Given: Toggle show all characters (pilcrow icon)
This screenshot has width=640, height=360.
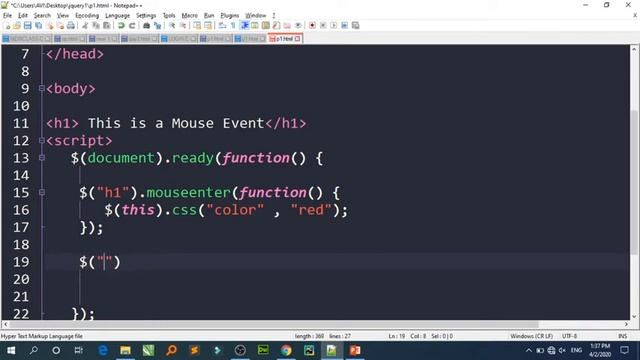Looking at the screenshot, I should tap(233, 25).
